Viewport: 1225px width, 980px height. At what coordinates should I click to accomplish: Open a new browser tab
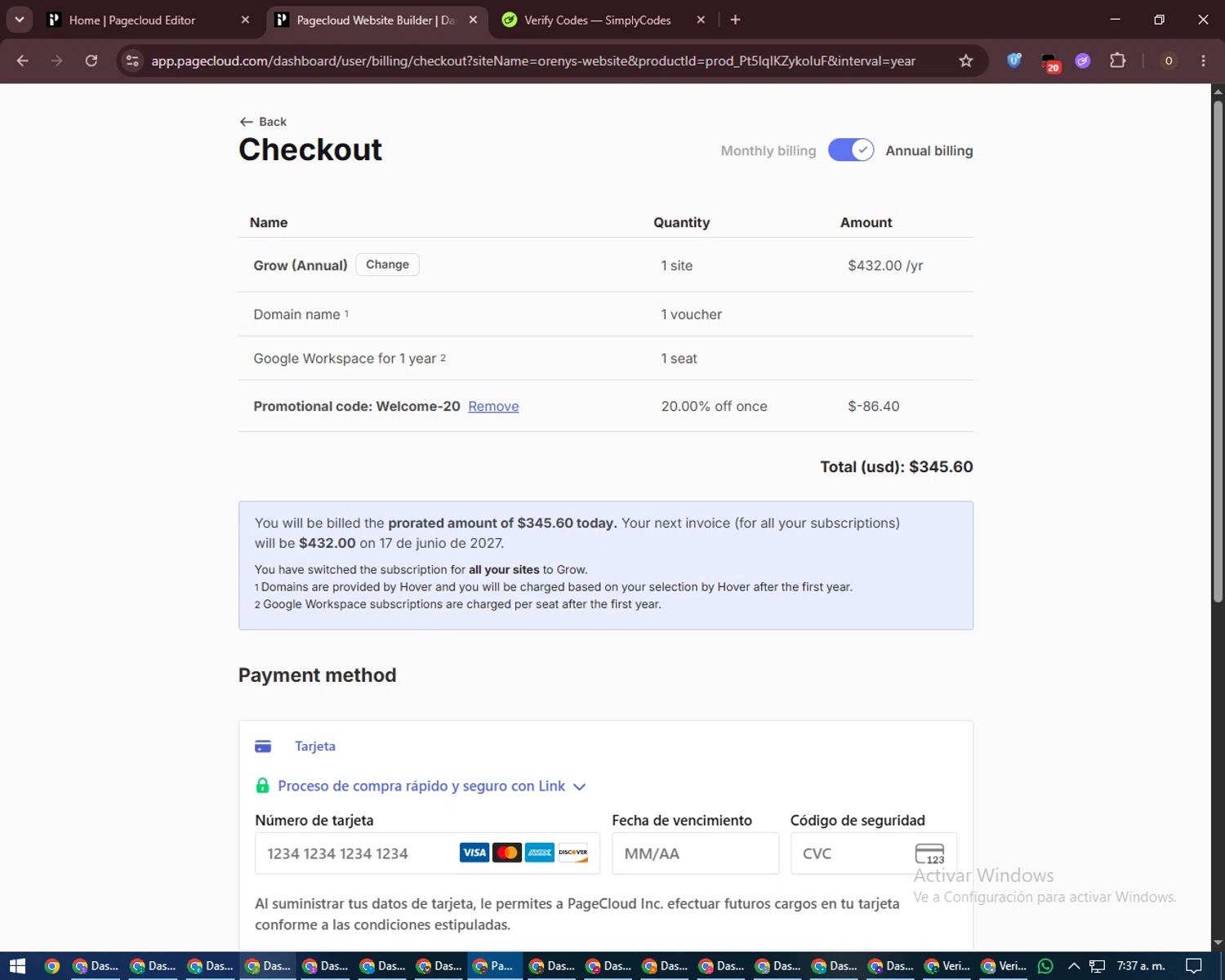point(735,20)
